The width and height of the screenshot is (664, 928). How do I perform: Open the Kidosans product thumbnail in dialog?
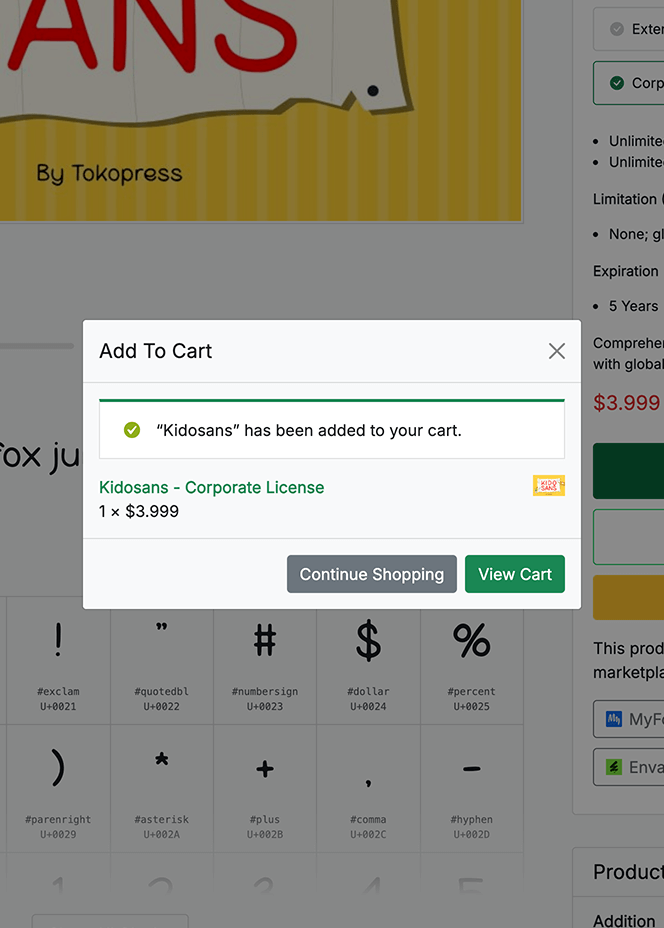549,485
